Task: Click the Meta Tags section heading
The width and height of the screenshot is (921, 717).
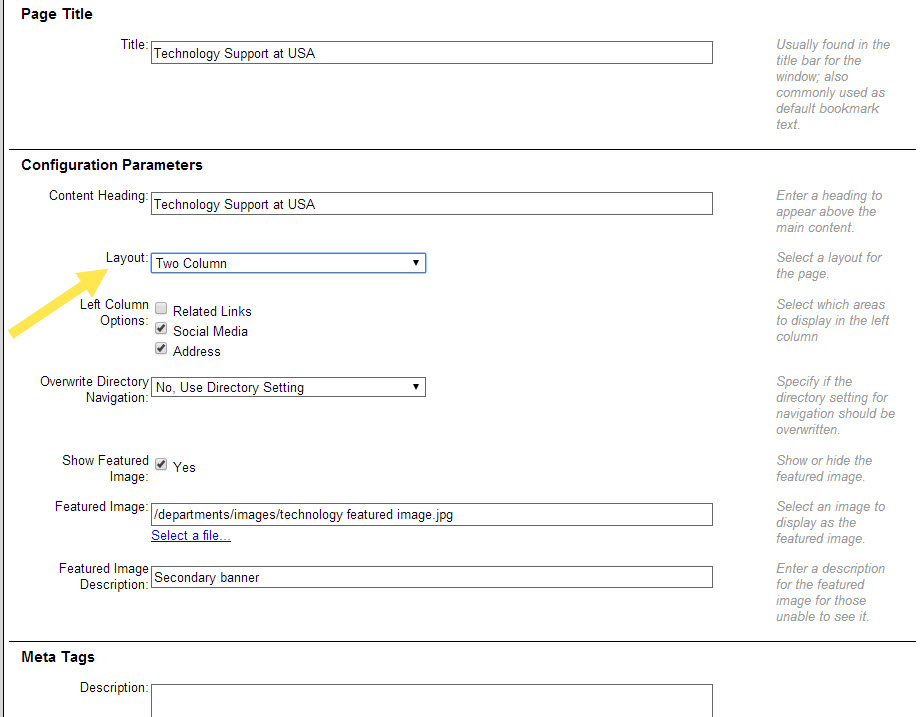Action: coord(58,657)
